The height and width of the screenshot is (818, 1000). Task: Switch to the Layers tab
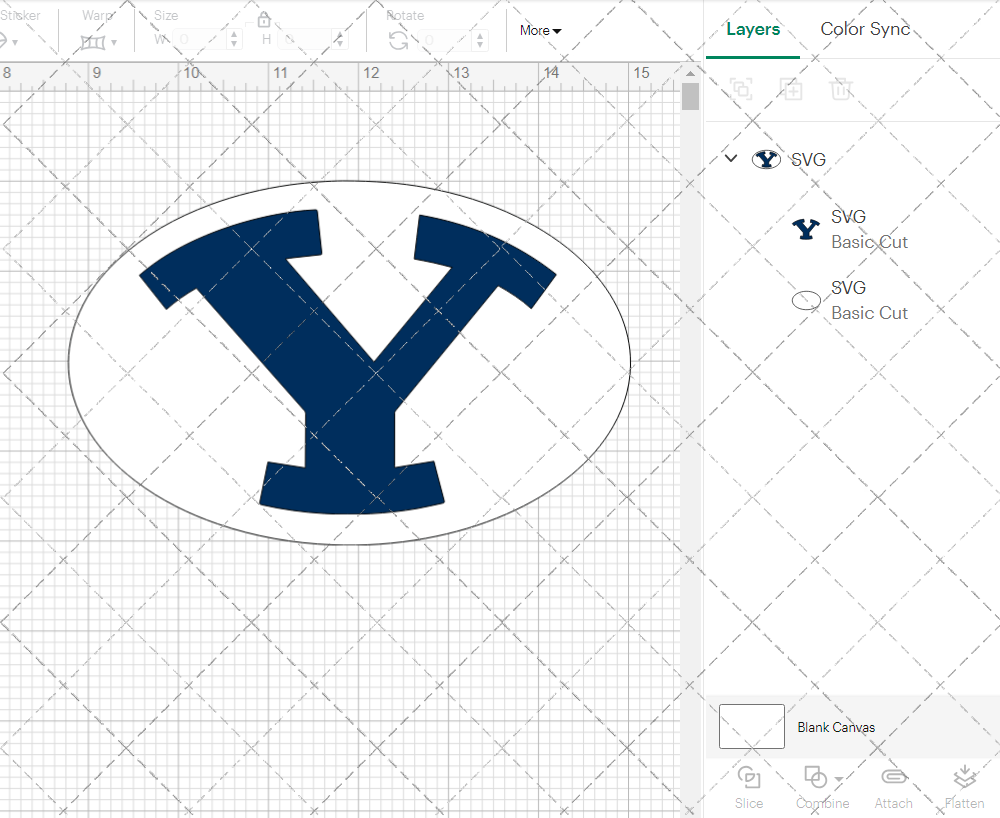point(753,29)
